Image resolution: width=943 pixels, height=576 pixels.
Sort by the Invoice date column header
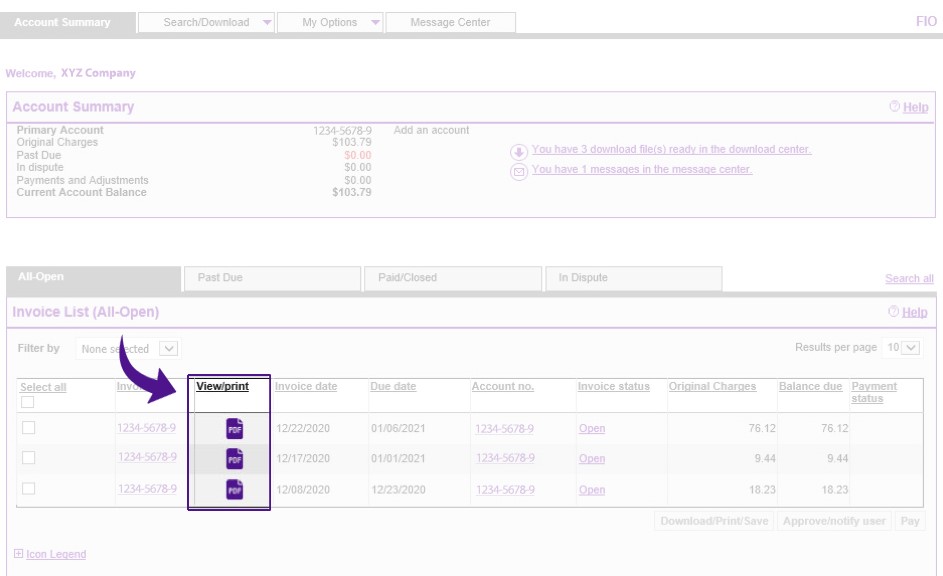click(x=306, y=386)
